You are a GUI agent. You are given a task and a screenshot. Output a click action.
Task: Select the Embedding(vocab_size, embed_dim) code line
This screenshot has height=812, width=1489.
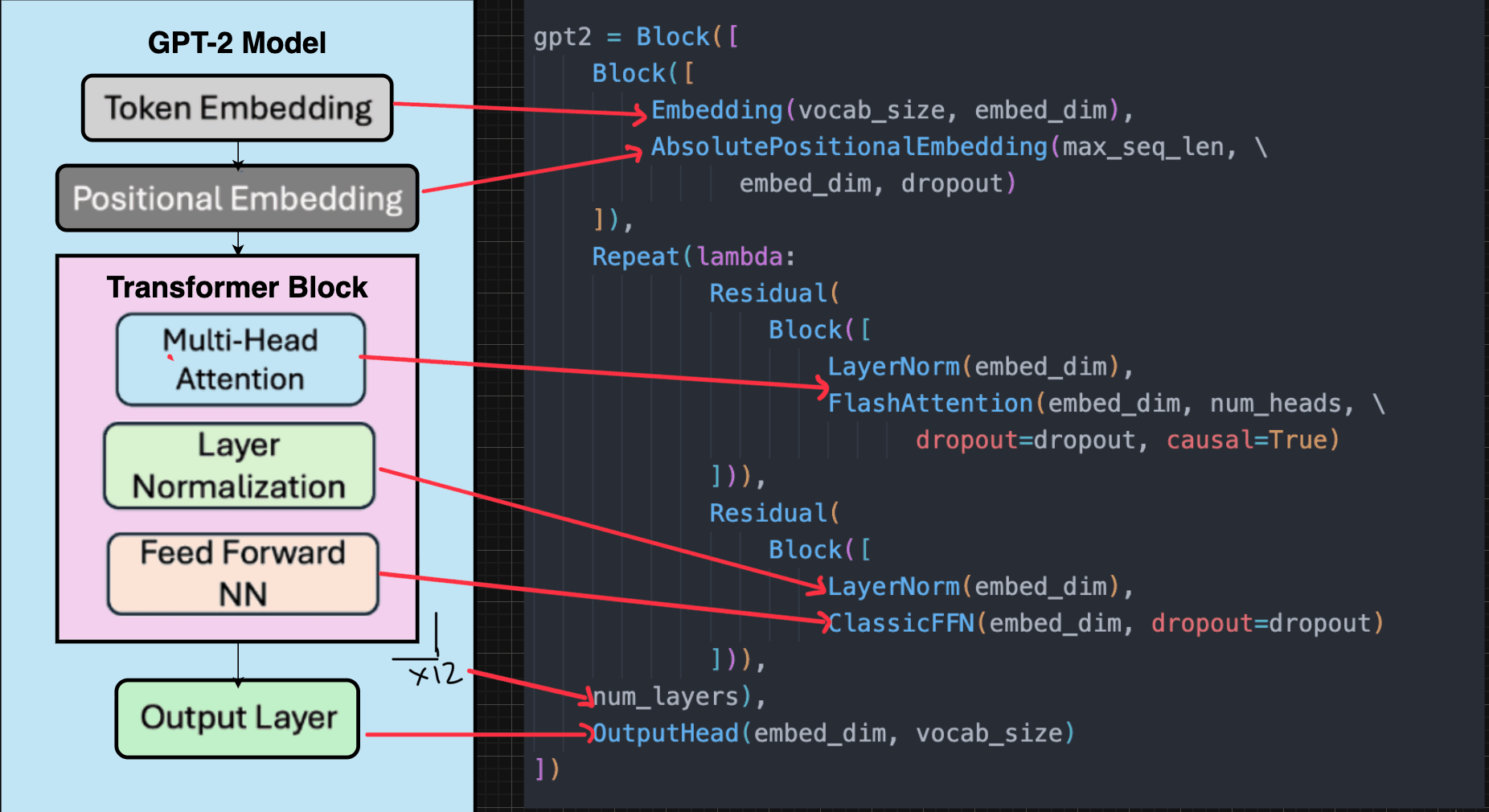(x=884, y=110)
